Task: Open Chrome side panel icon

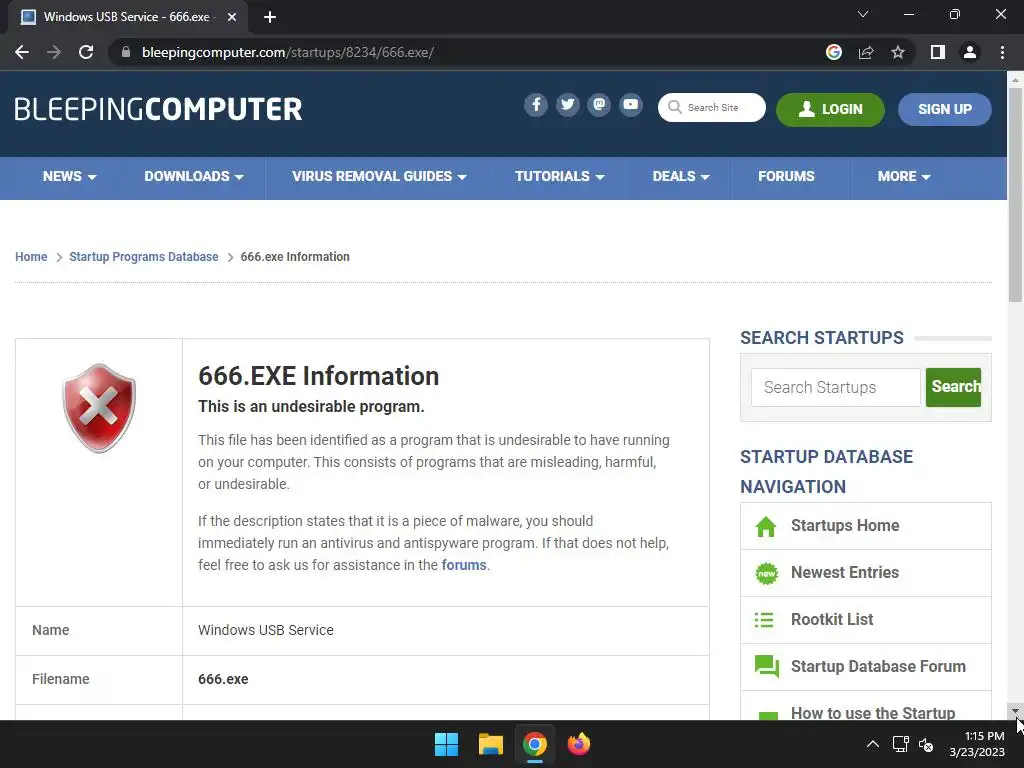Action: point(938,52)
